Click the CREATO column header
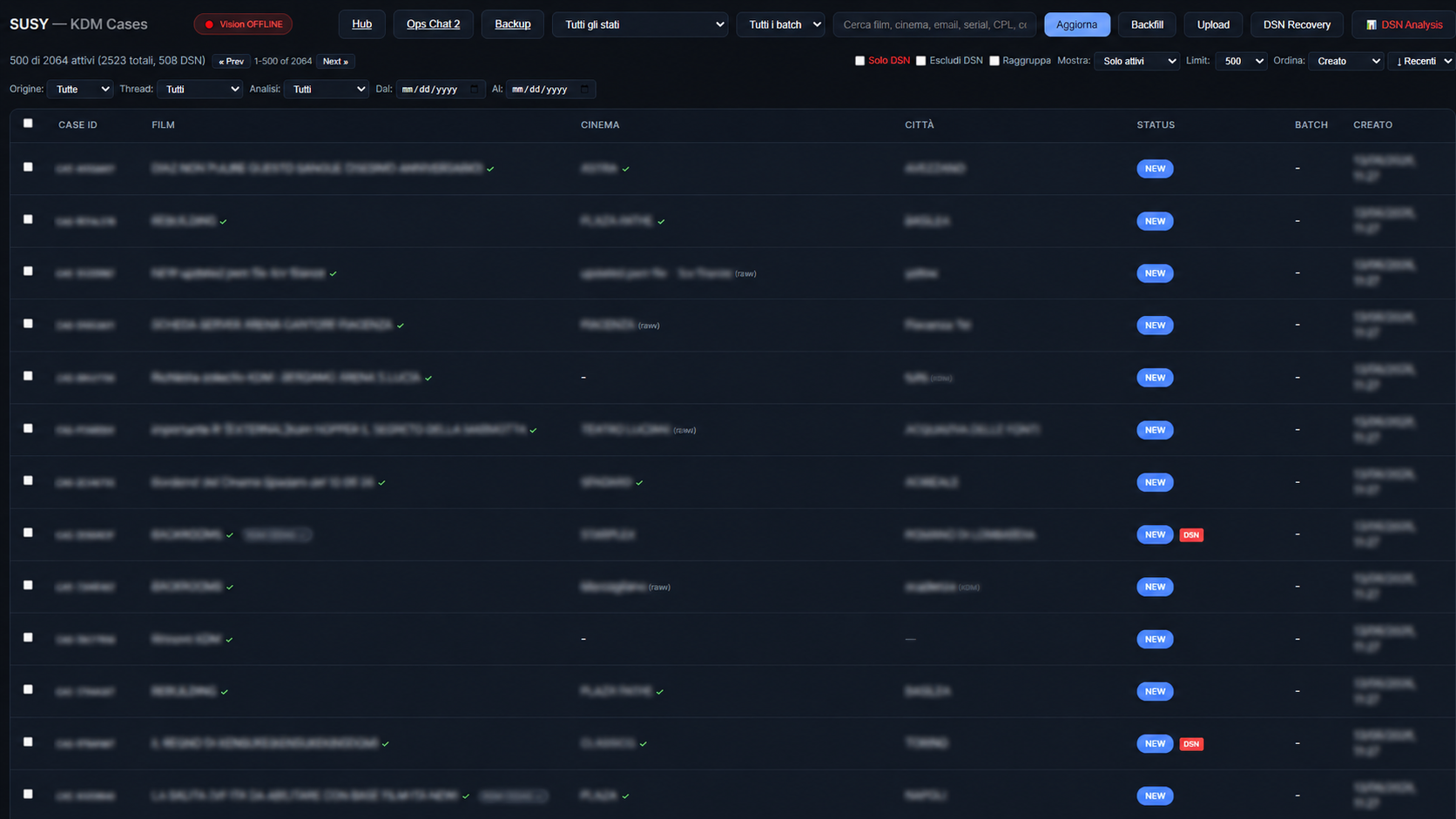The image size is (1456, 819). [1372, 124]
